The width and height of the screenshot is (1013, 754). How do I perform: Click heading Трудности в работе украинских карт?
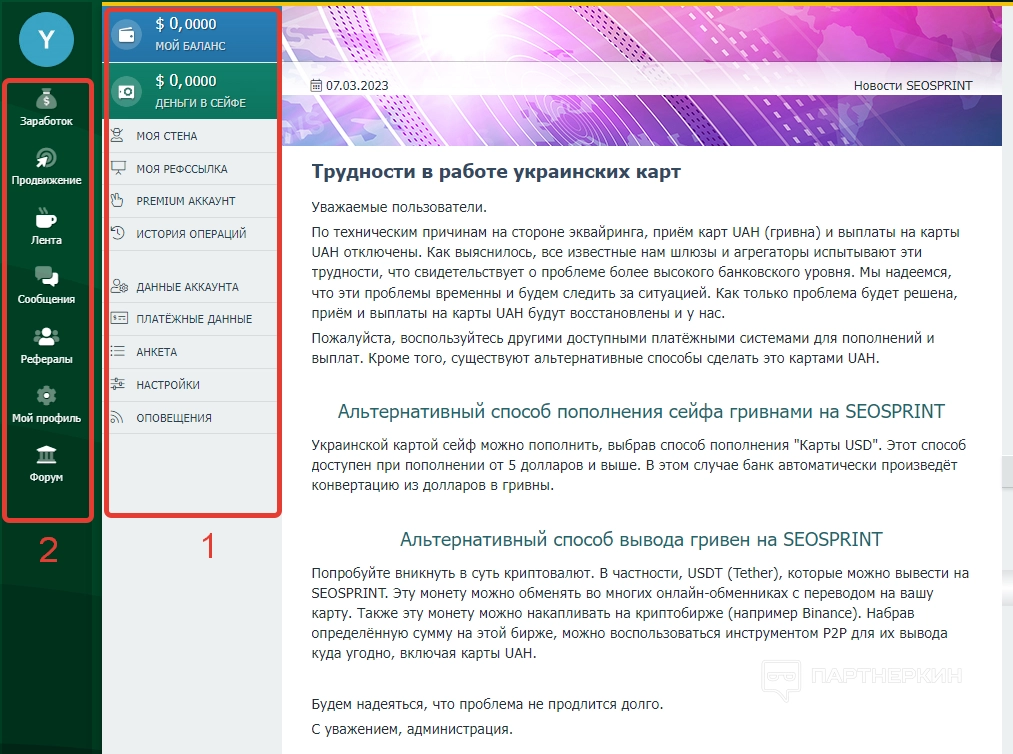(496, 171)
